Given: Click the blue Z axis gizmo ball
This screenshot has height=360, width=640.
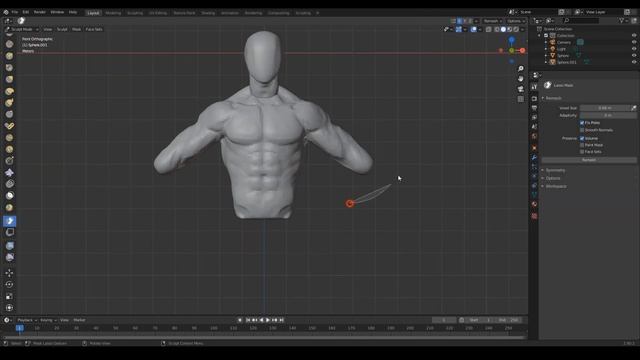Looking at the screenshot, I should [x=511, y=40].
